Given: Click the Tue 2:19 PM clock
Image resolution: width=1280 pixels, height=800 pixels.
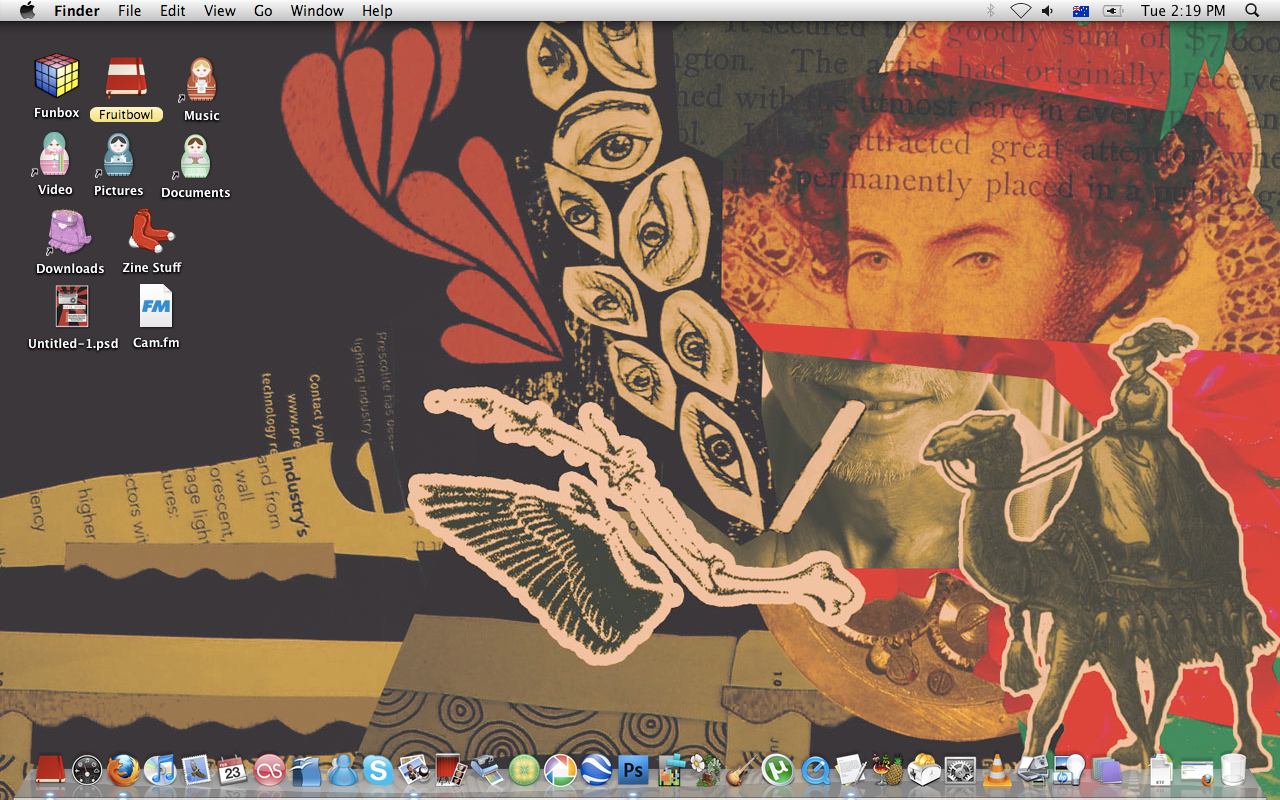Looking at the screenshot, I should click(1183, 11).
